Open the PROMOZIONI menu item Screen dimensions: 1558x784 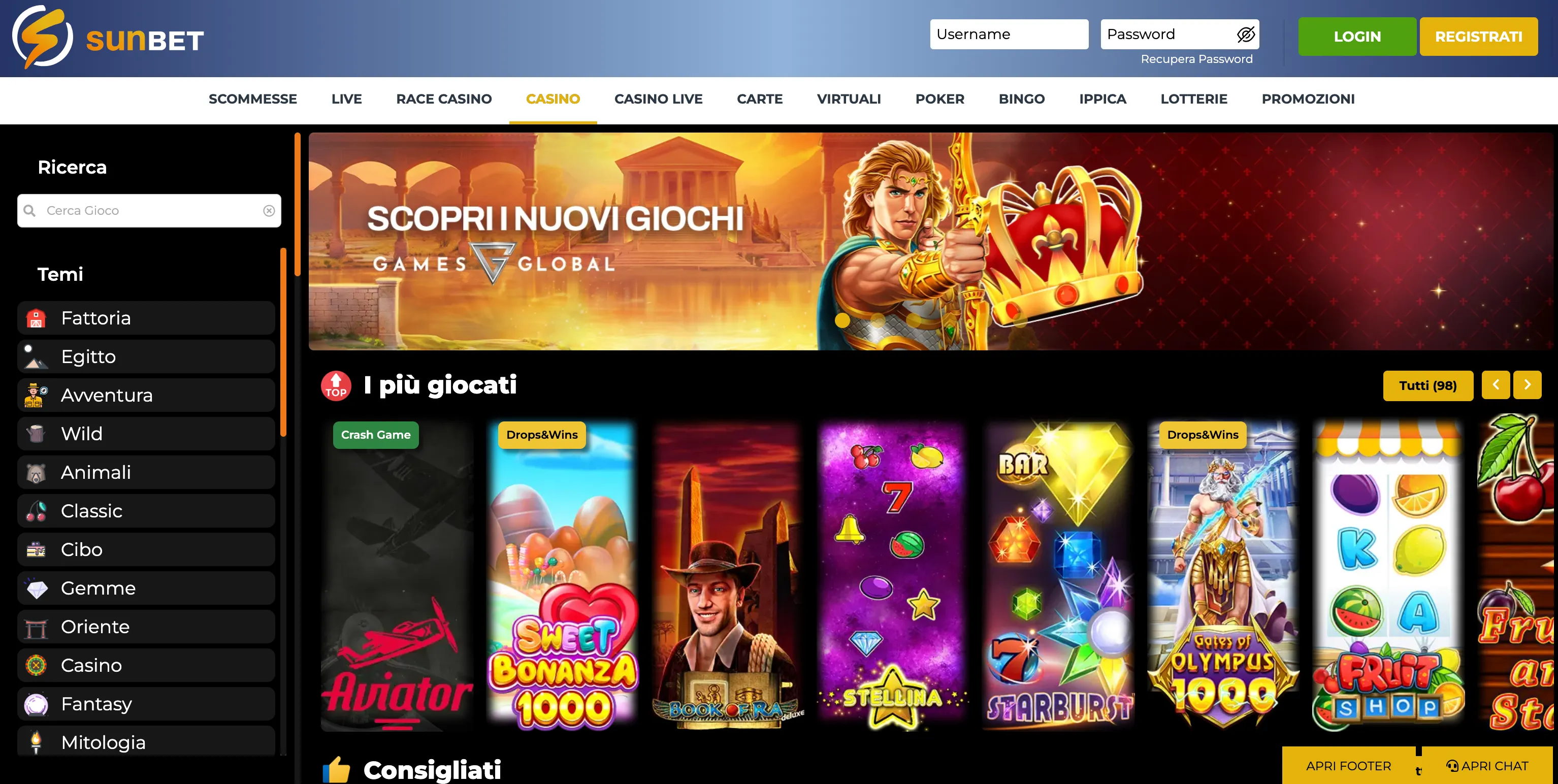point(1308,99)
